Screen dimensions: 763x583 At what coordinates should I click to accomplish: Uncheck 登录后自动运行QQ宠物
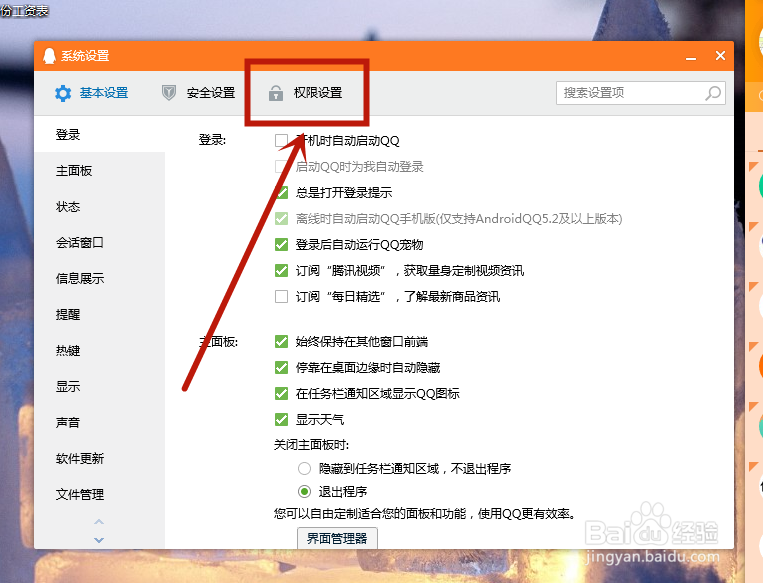point(281,244)
